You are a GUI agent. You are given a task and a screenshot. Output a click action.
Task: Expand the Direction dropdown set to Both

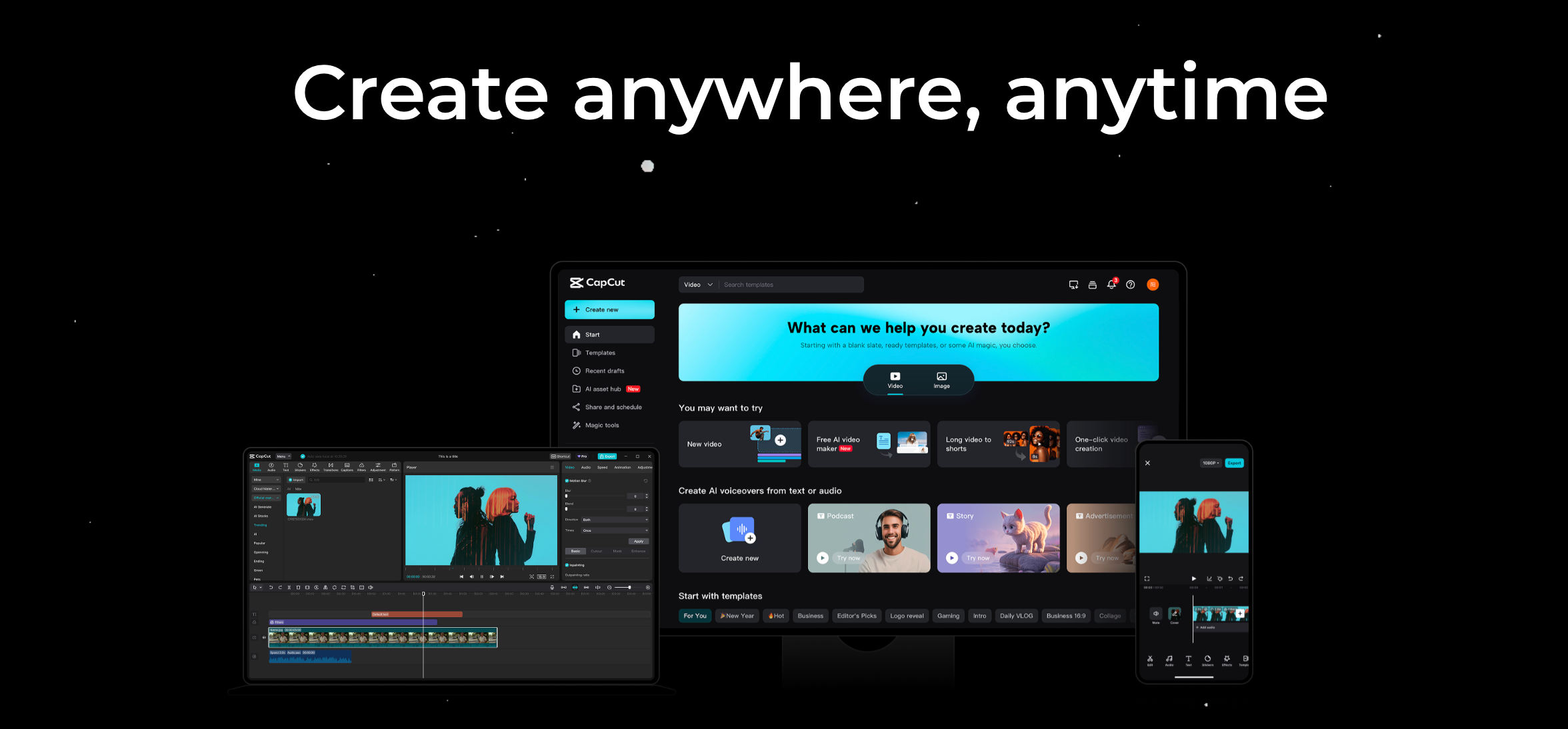coord(615,520)
